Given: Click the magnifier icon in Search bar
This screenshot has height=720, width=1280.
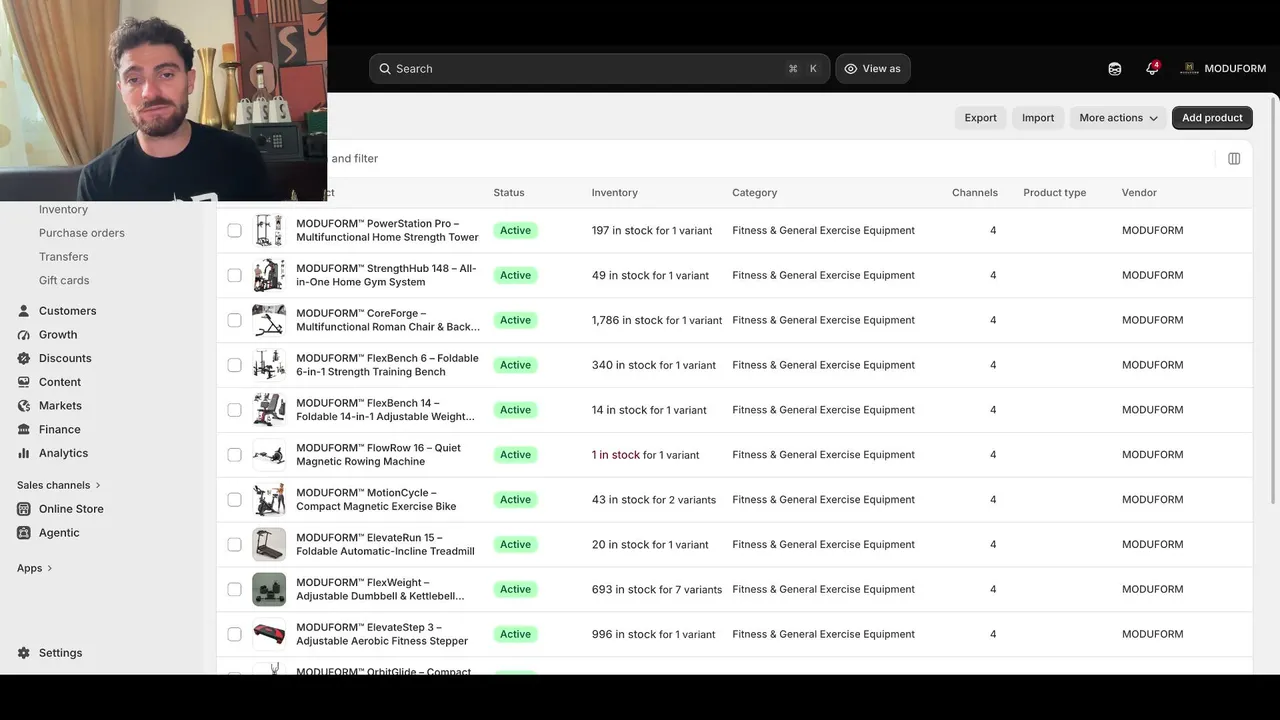Looking at the screenshot, I should 385,69.
